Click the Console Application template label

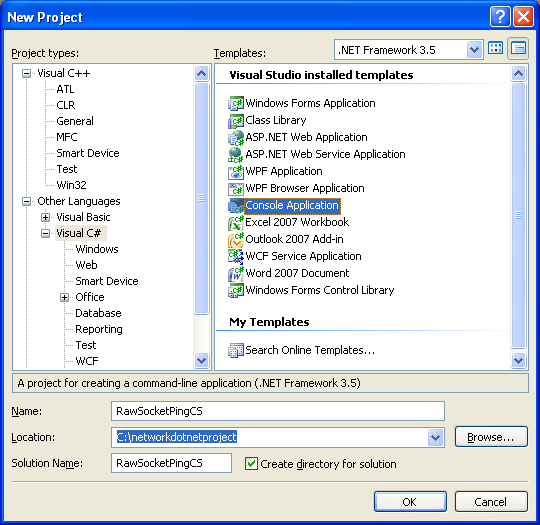coord(292,205)
